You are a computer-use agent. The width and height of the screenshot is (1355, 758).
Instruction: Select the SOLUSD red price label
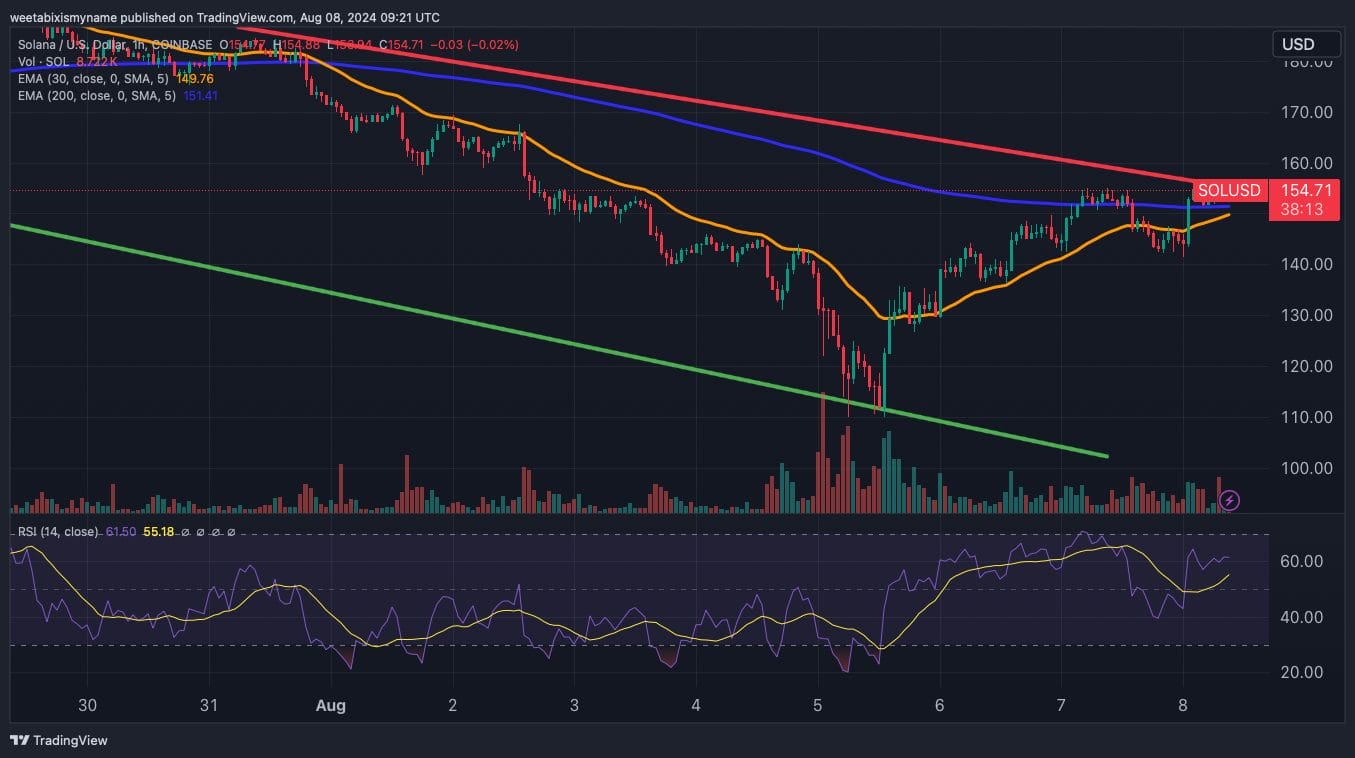(1229, 190)
